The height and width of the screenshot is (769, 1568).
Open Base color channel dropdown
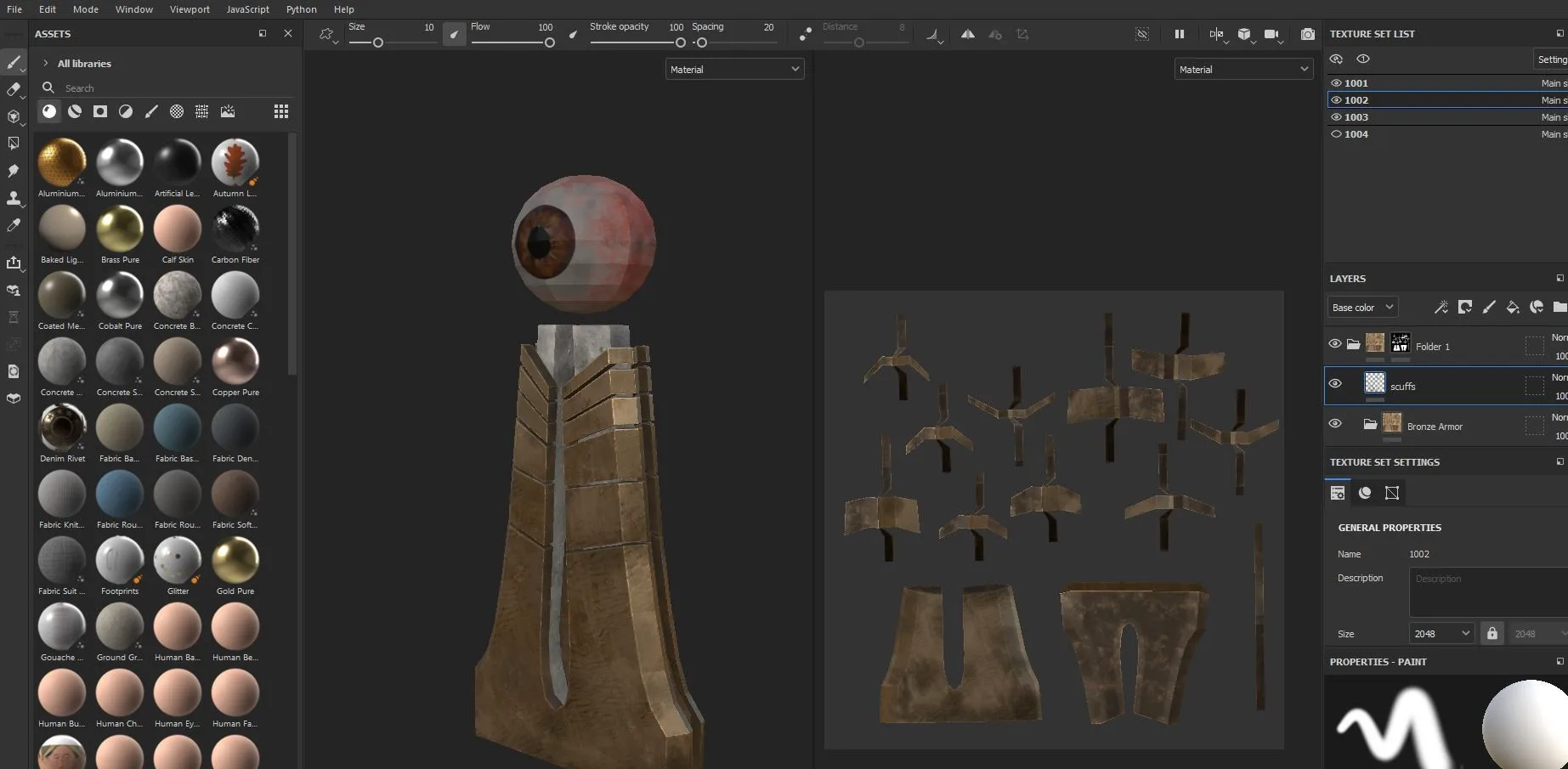coord(1362,308)
